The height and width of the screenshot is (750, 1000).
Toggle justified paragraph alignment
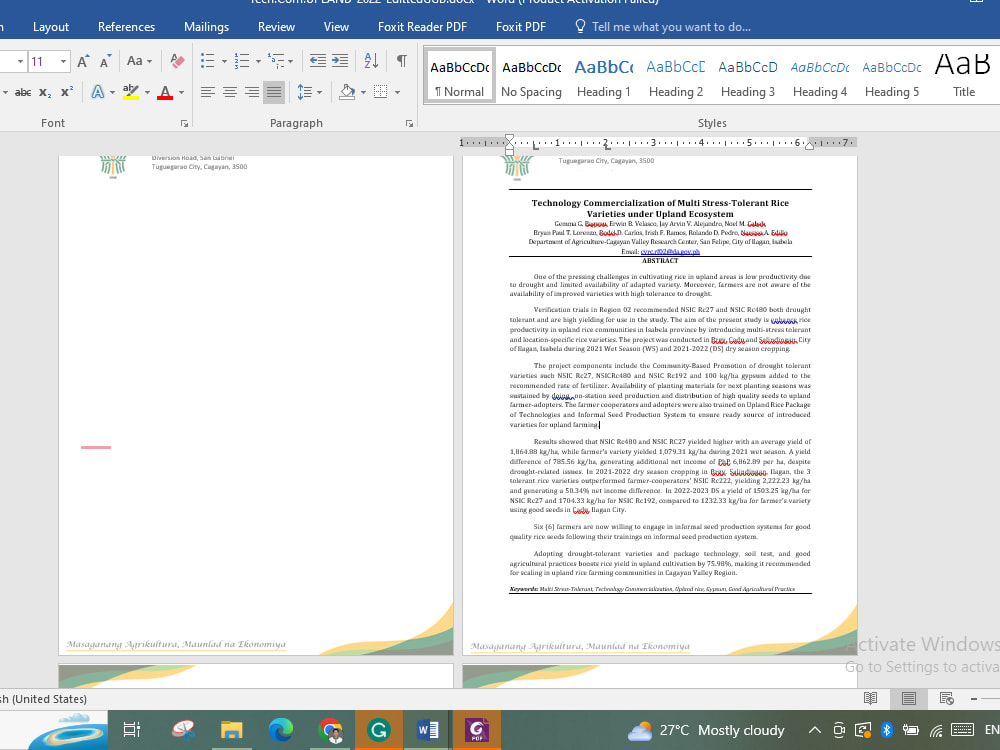pyautogui.click(x=274, y=92)
